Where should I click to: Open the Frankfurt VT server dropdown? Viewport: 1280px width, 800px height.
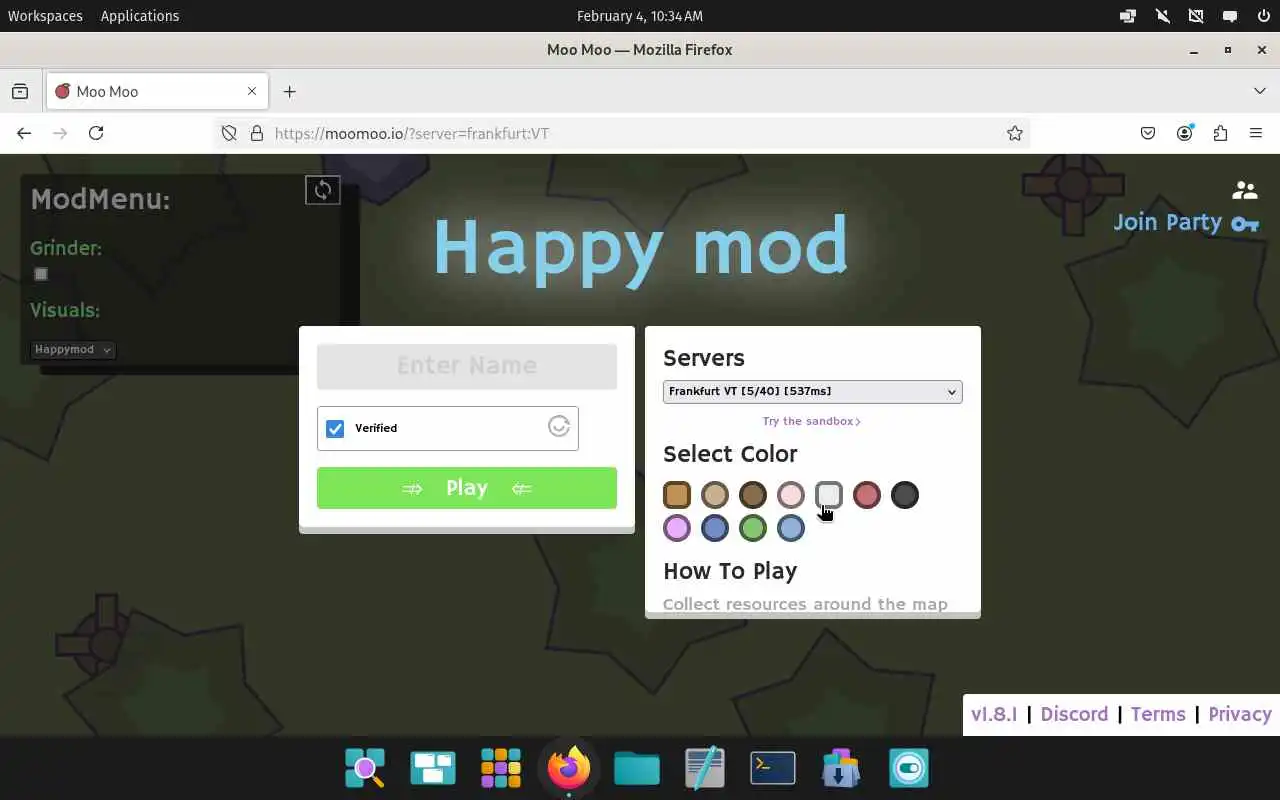tap(813, 391)
